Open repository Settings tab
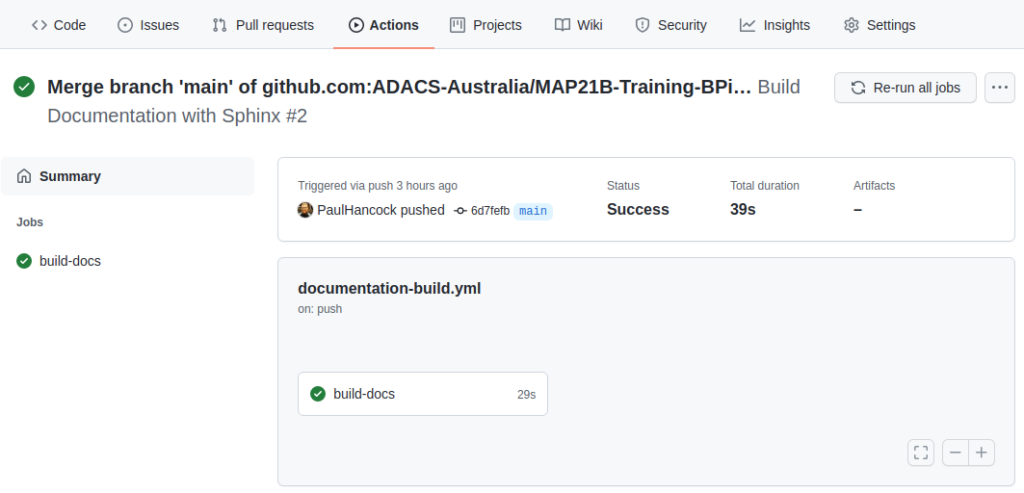The image size is (1024, 493). 880,25
